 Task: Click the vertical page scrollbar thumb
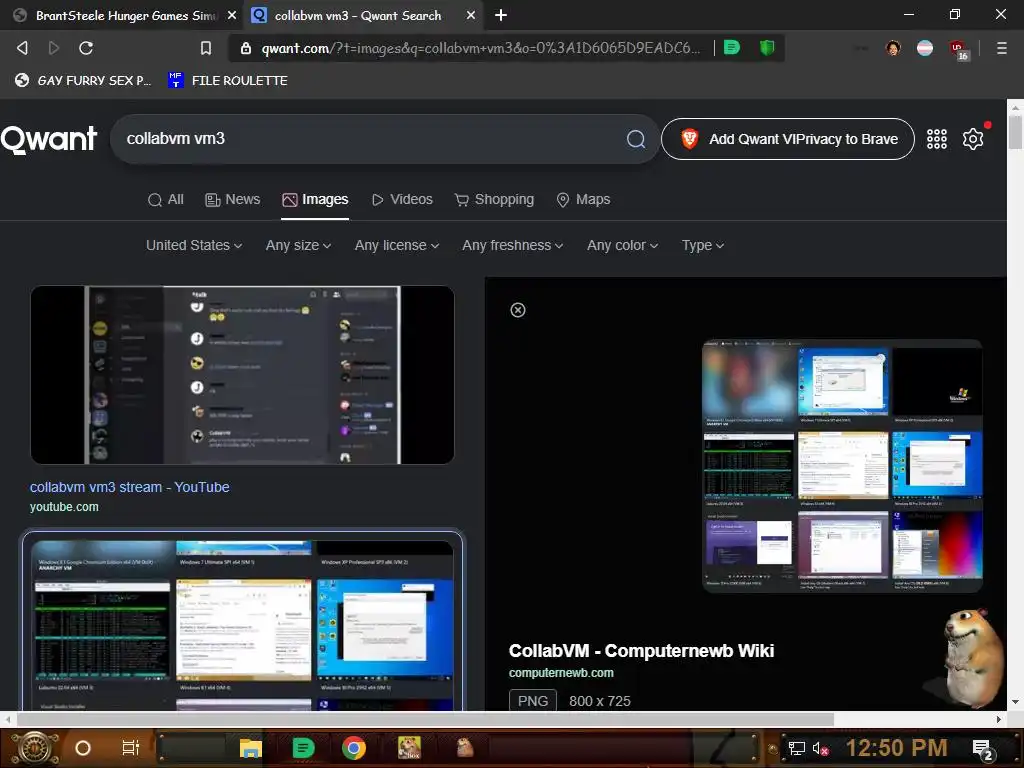click(1015, 131)
